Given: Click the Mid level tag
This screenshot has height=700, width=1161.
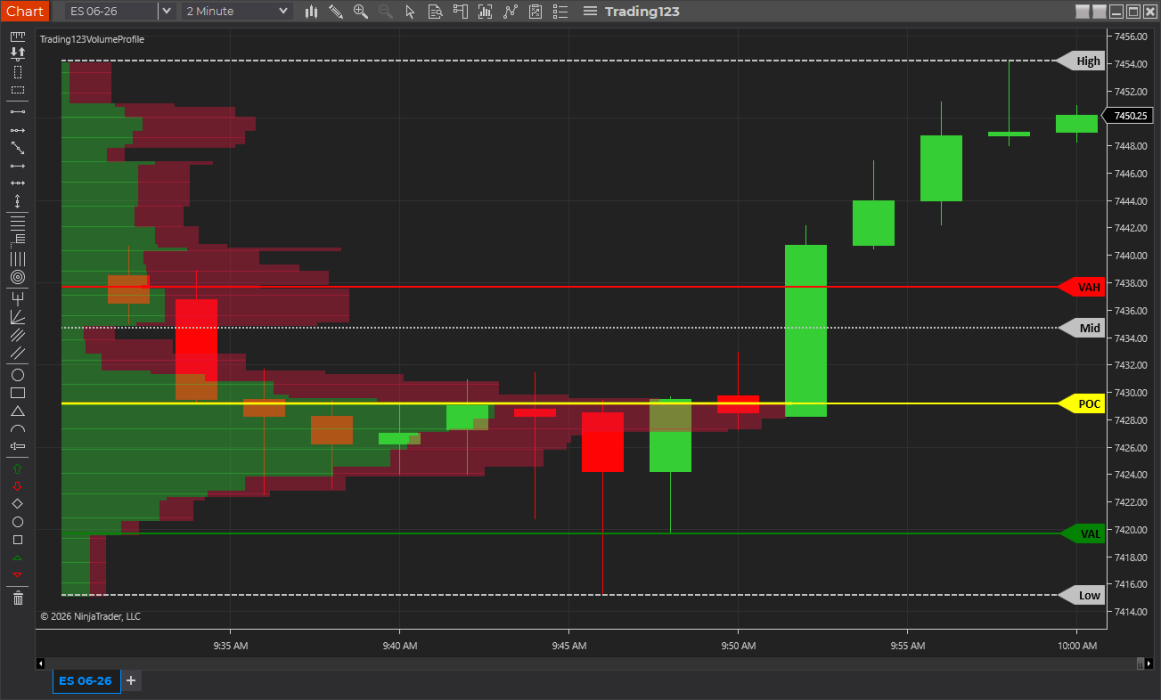Looking at the screenshot, I should [1082, 327].
